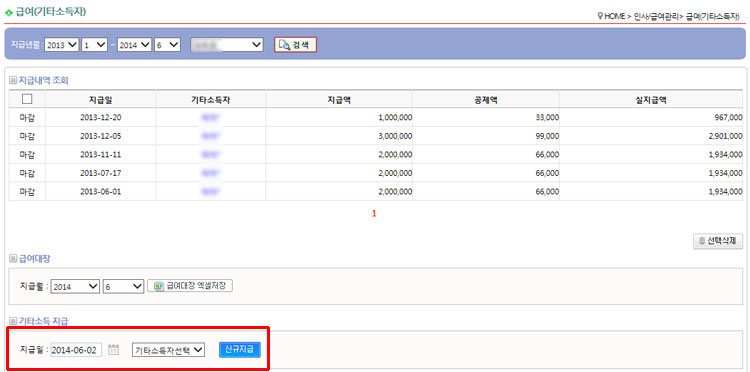Click the 기타소득자 column header
Screen dimensions: 750x372
(x=211, y=99)
